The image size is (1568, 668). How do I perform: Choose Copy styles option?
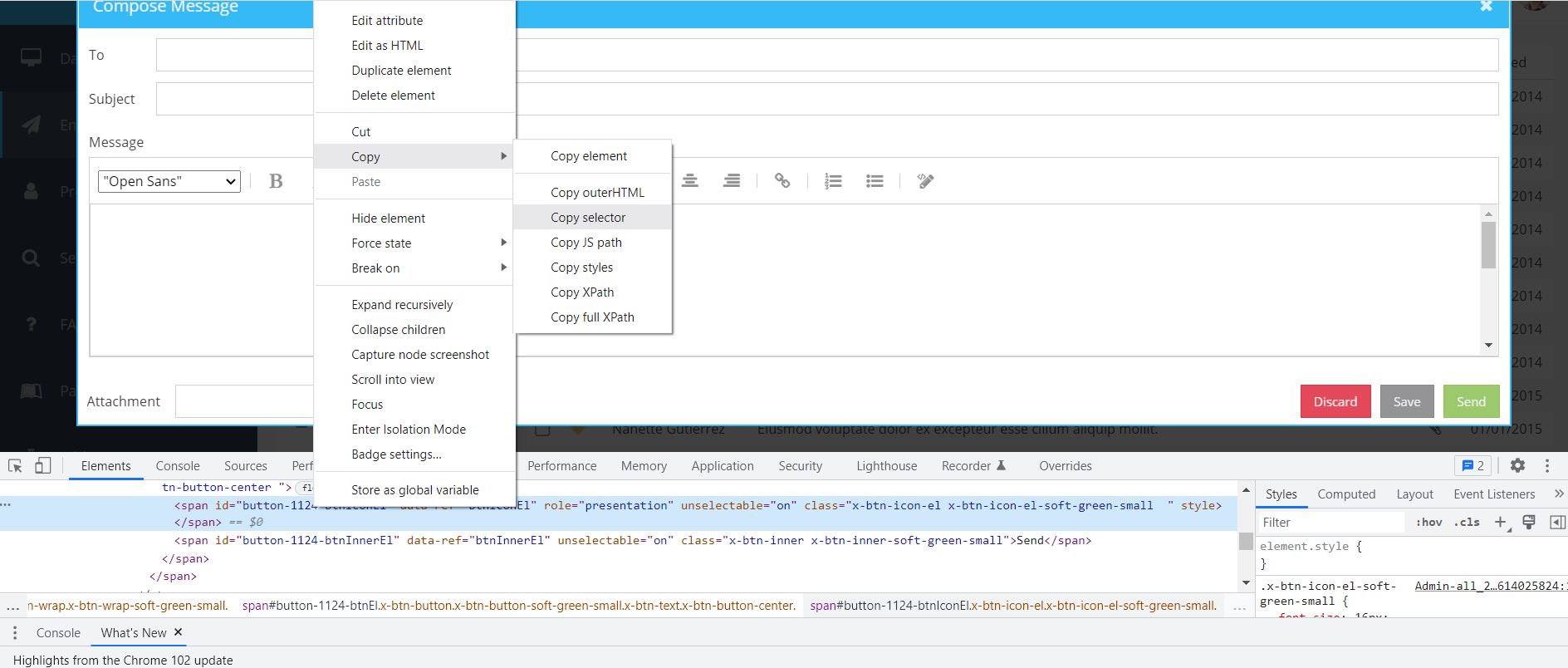pyautogui.click(x=592, y=268)
